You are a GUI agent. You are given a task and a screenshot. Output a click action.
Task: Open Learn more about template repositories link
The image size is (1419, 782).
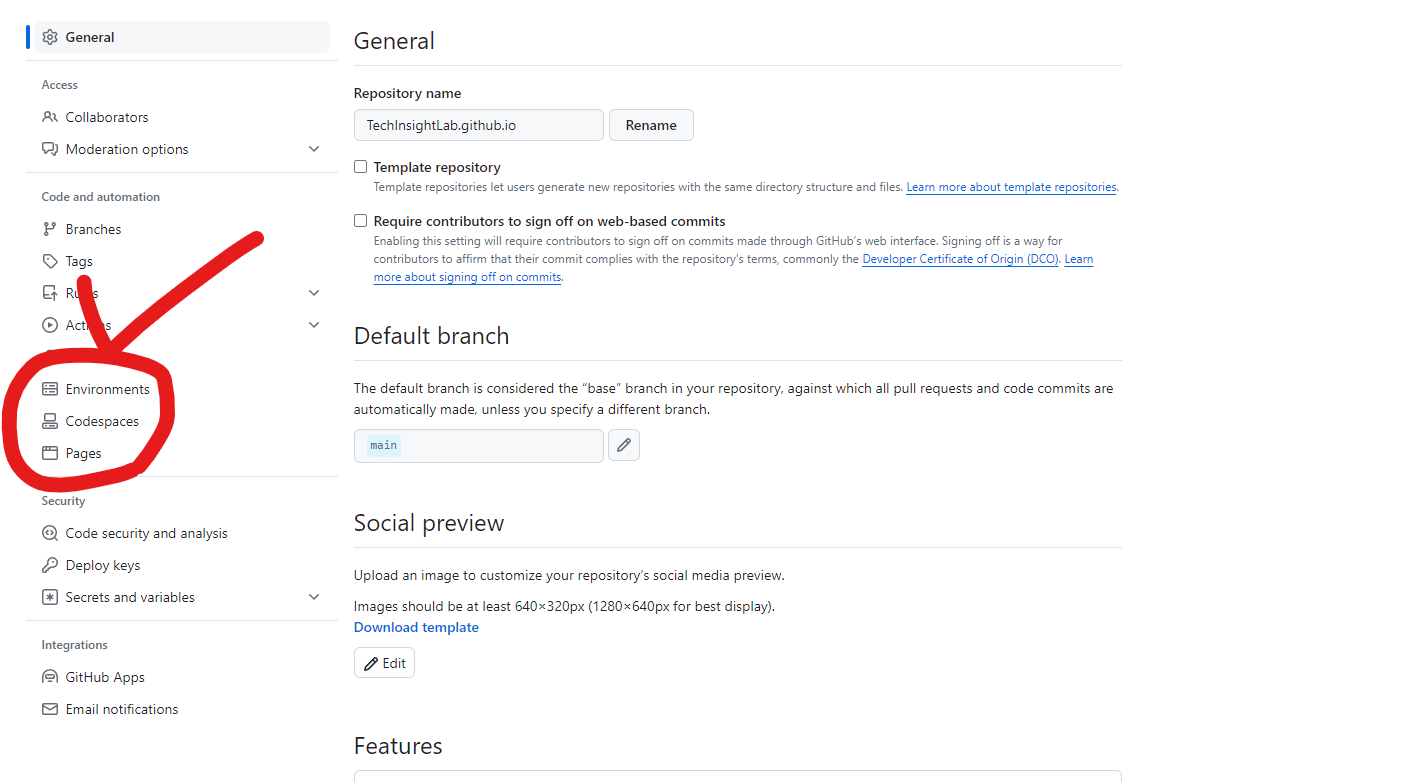coord(1011,187)
